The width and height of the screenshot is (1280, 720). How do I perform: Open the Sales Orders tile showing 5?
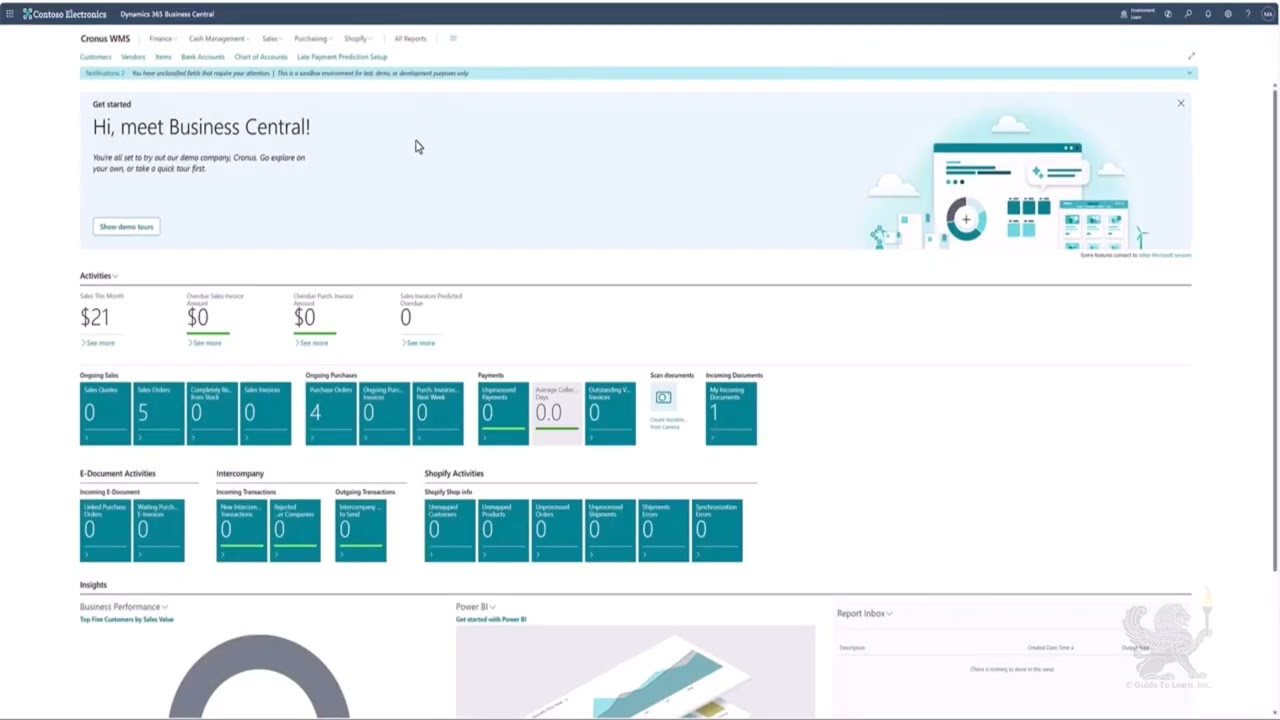coord(158,413)
